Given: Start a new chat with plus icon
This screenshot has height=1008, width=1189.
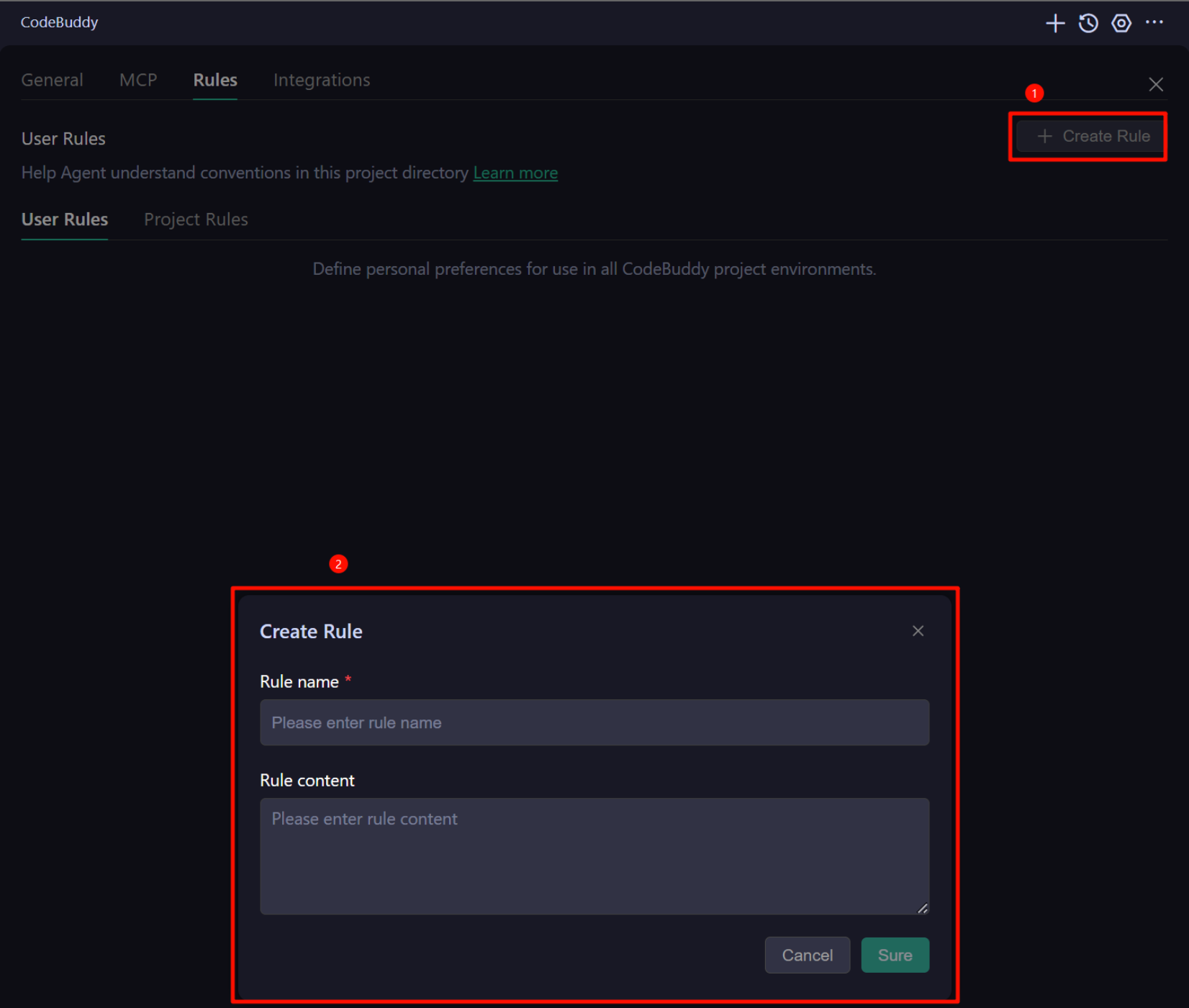Looking at the screenshot, I should tap(1054, 23).
